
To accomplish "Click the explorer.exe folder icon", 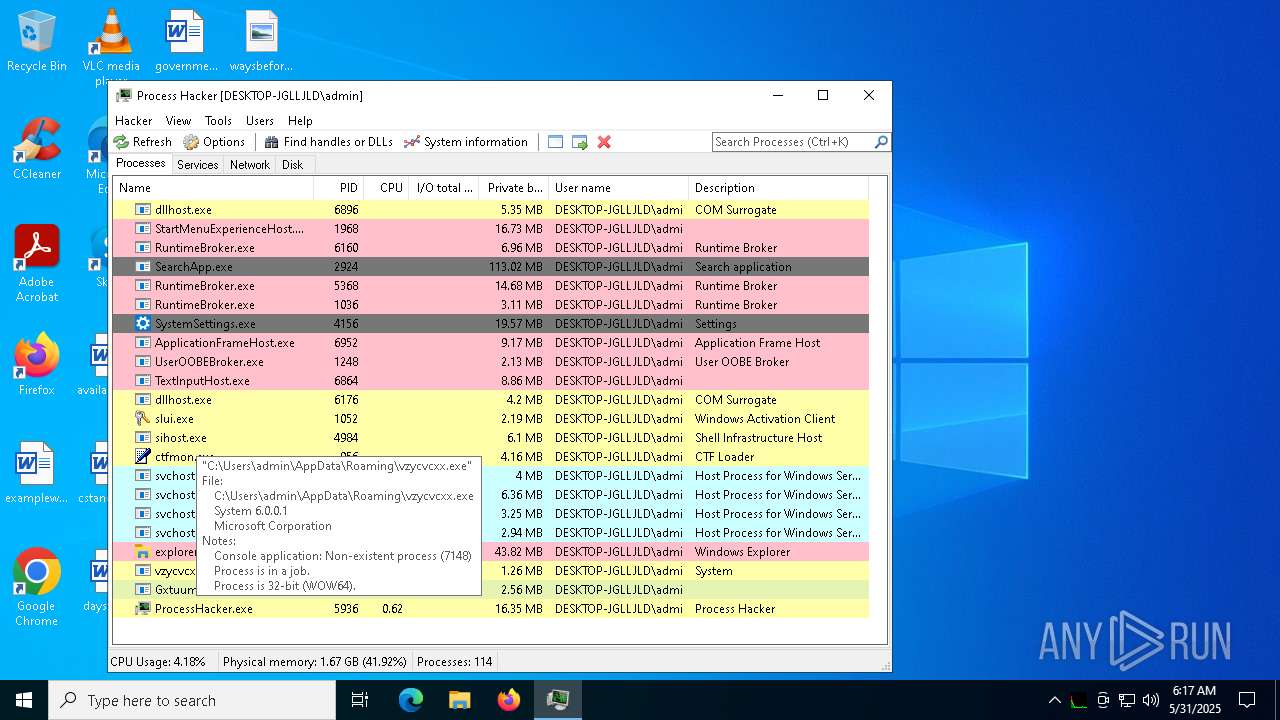I will coord(142,552).
